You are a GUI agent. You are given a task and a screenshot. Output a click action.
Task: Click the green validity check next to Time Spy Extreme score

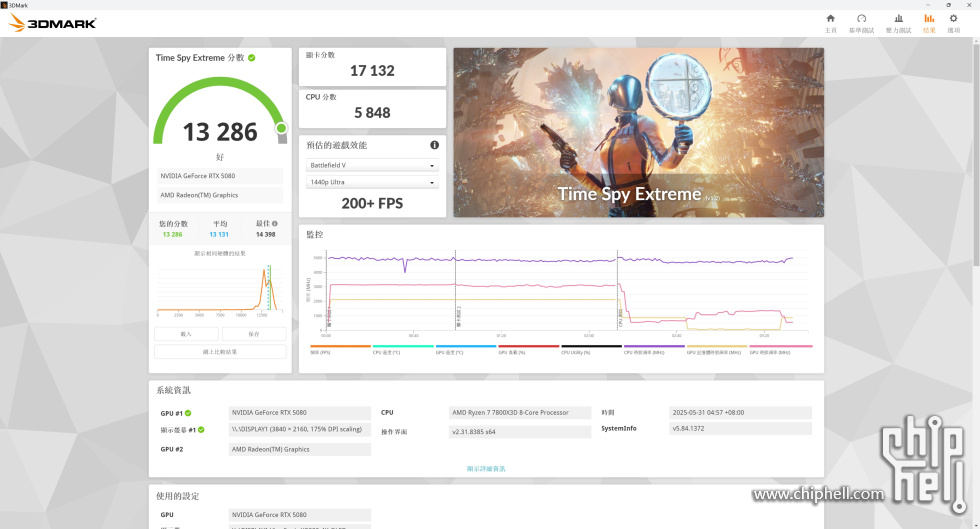click(x=252, y=58)
